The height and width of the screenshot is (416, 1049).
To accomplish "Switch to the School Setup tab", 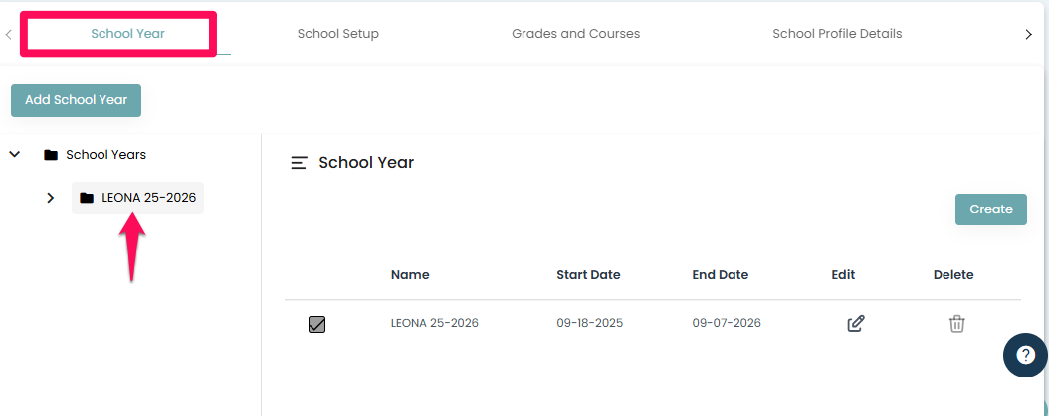I will 338,34.
